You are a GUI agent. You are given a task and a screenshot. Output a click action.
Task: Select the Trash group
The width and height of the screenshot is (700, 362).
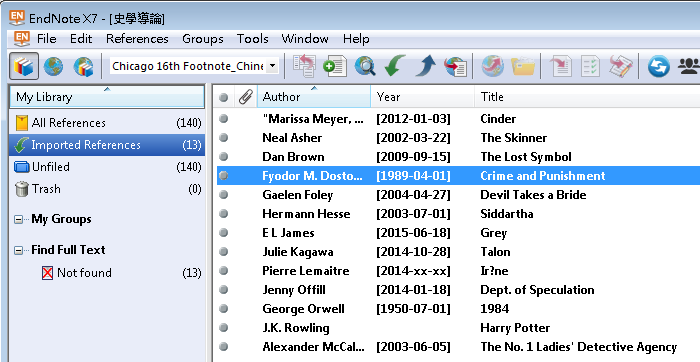(107, 189)
